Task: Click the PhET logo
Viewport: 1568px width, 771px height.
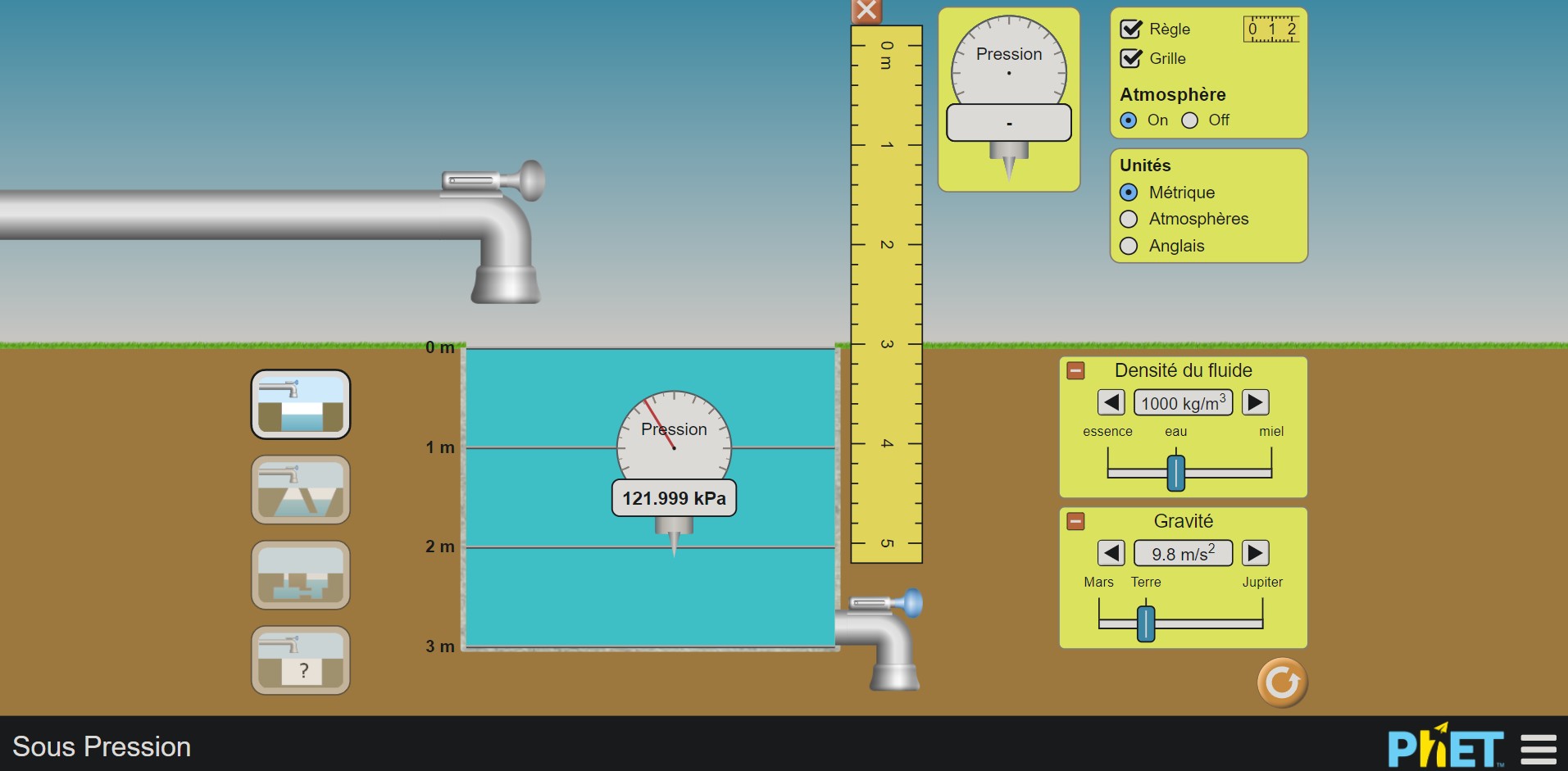Action: [x=1446, y=746]
